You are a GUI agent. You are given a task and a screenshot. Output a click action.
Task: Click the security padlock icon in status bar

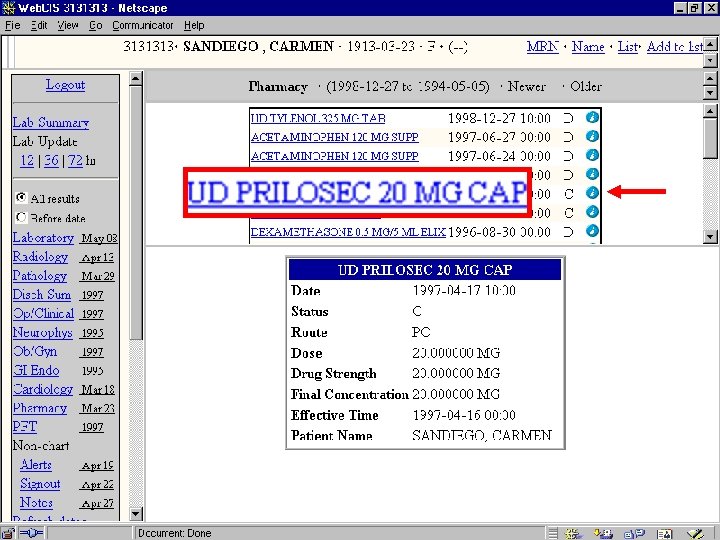(8, 533)
